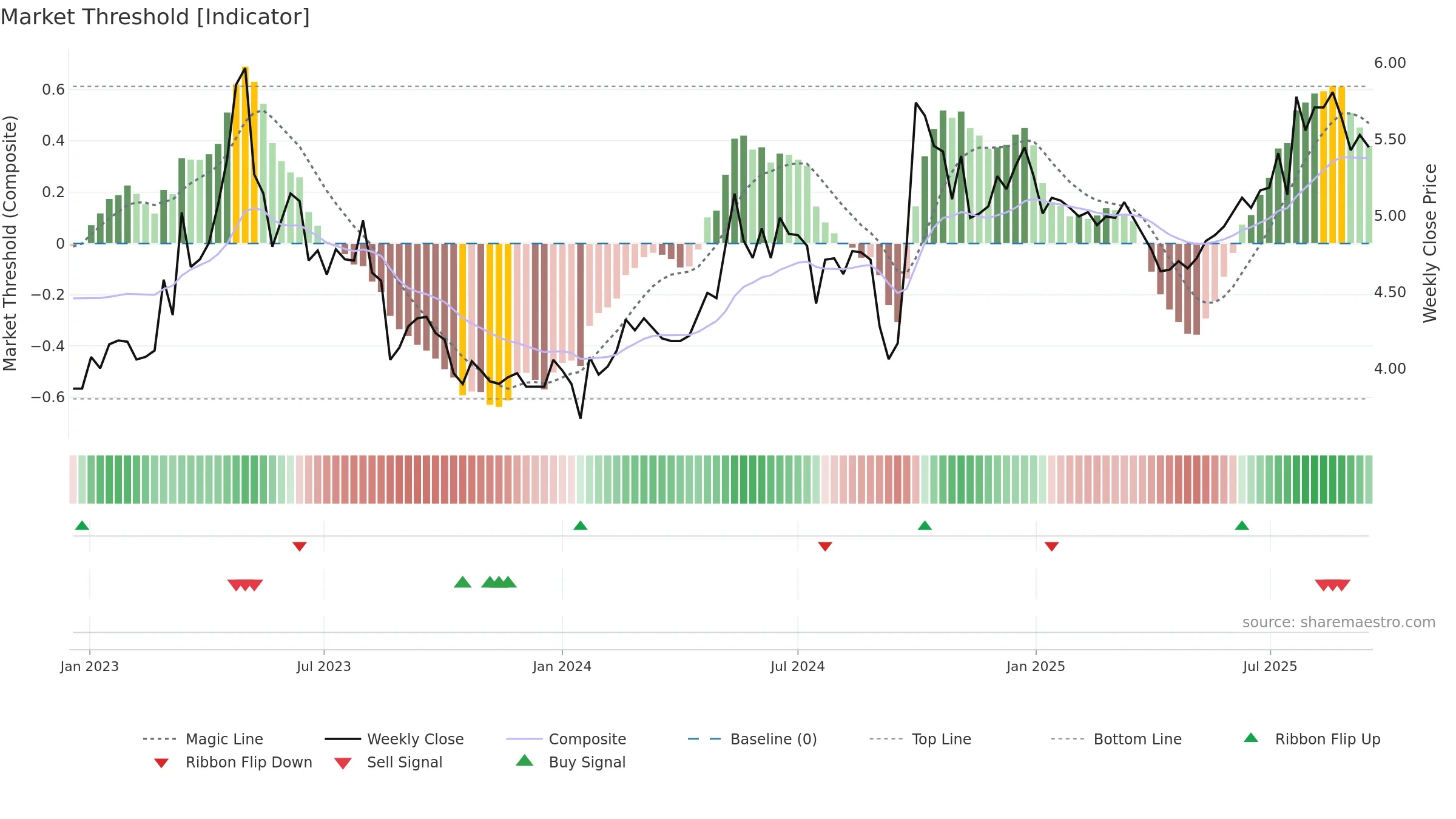The width and height of the screenshot is (1456, 819).
Task: Click the 5.00 tick on right price axis
Action: click(x=1390, y=216)
